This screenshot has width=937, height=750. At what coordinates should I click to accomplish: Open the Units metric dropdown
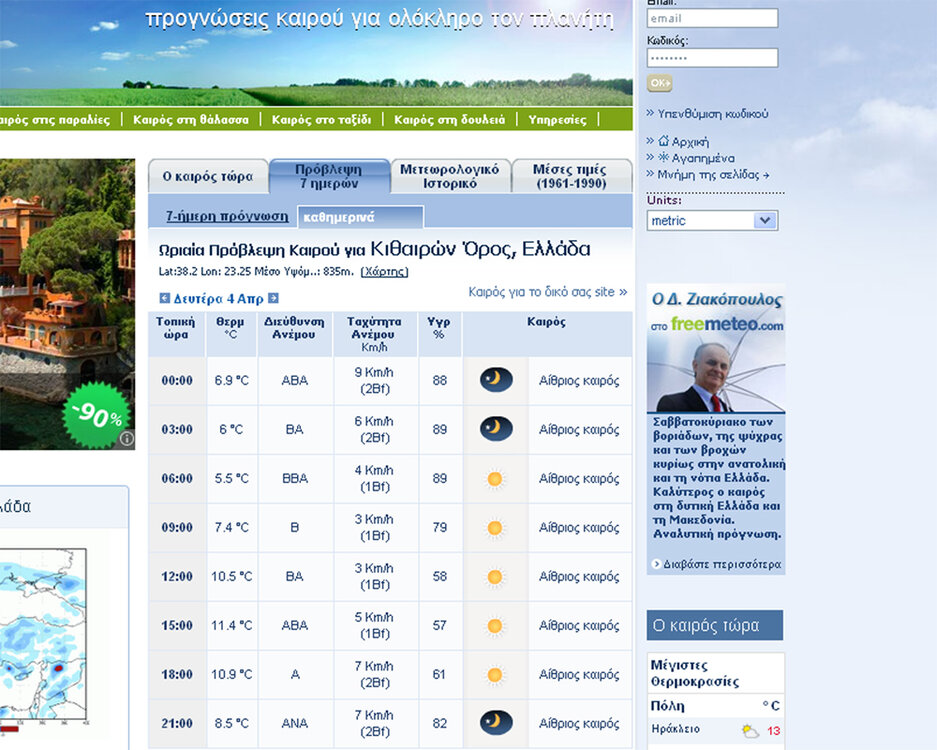coord(712,221)
